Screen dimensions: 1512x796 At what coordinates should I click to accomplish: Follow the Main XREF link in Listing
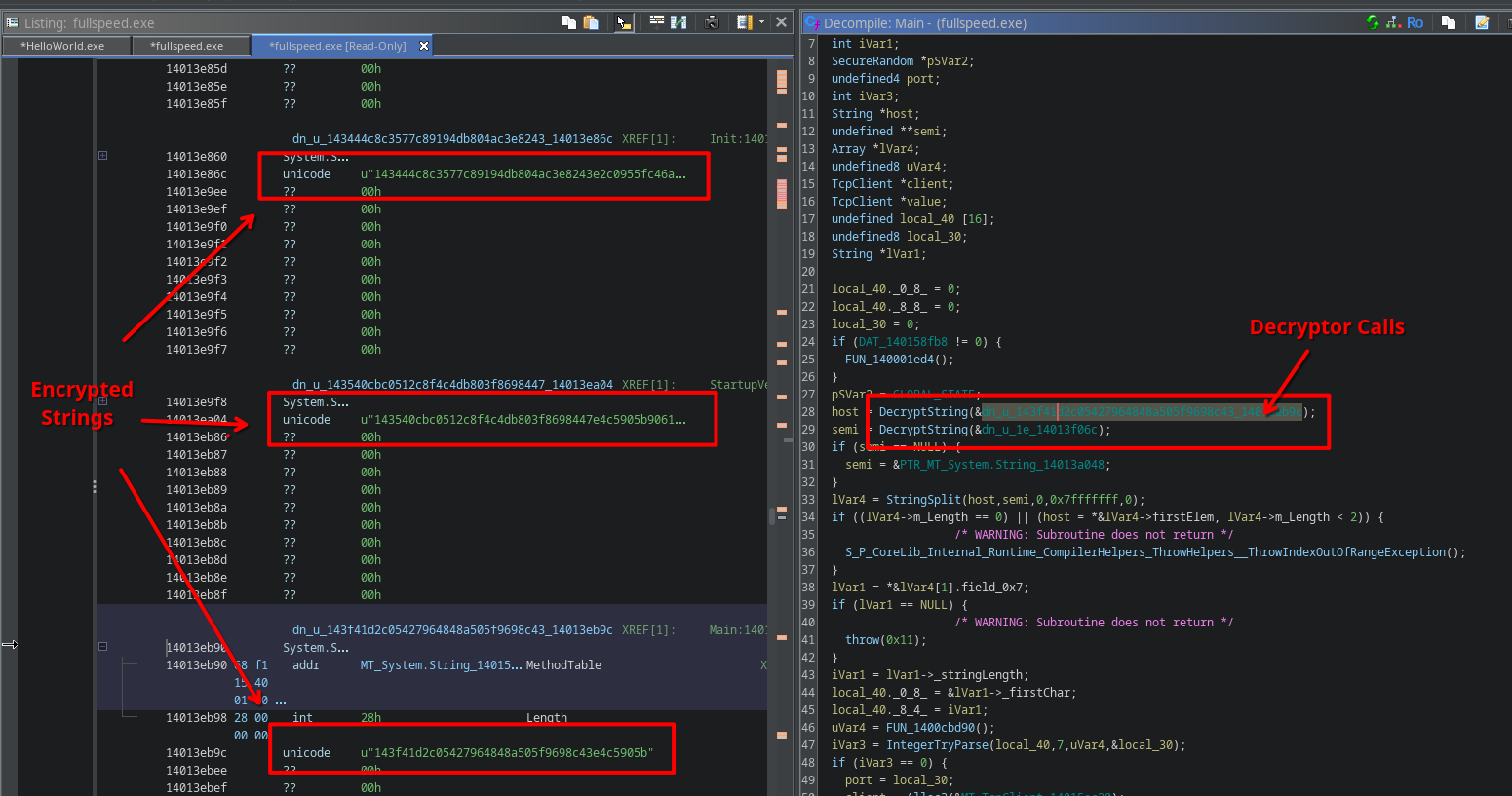[x=738, y=630]
